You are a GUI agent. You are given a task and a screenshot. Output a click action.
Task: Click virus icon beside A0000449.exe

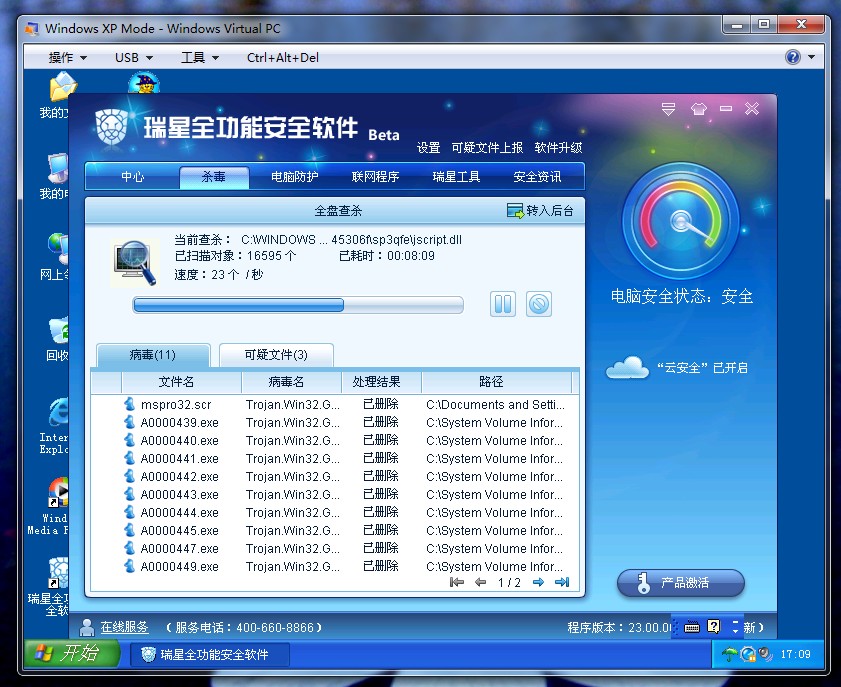coord(129,566)
